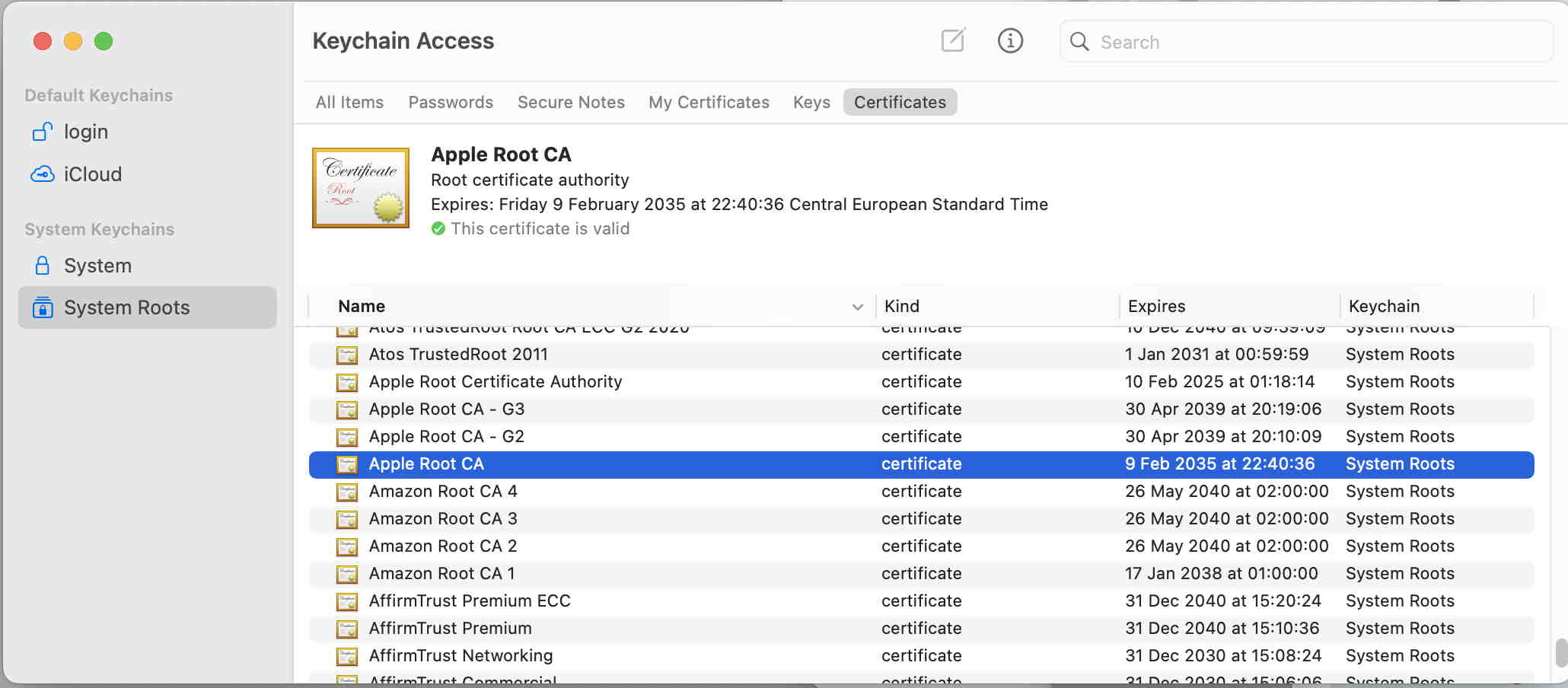
Task: Click the vertical scrollbar thumb of certificate list
Action: pos(1561,652)
